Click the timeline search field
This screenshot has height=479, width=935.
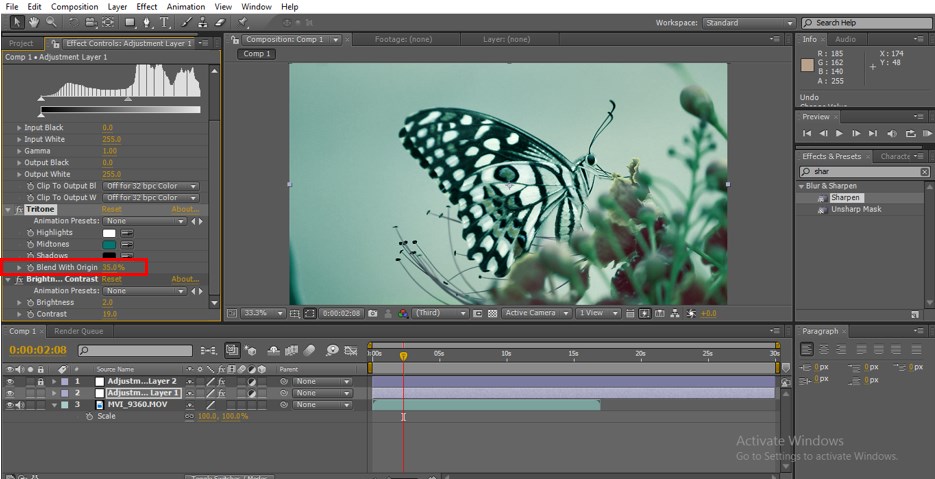coord(135,351)
